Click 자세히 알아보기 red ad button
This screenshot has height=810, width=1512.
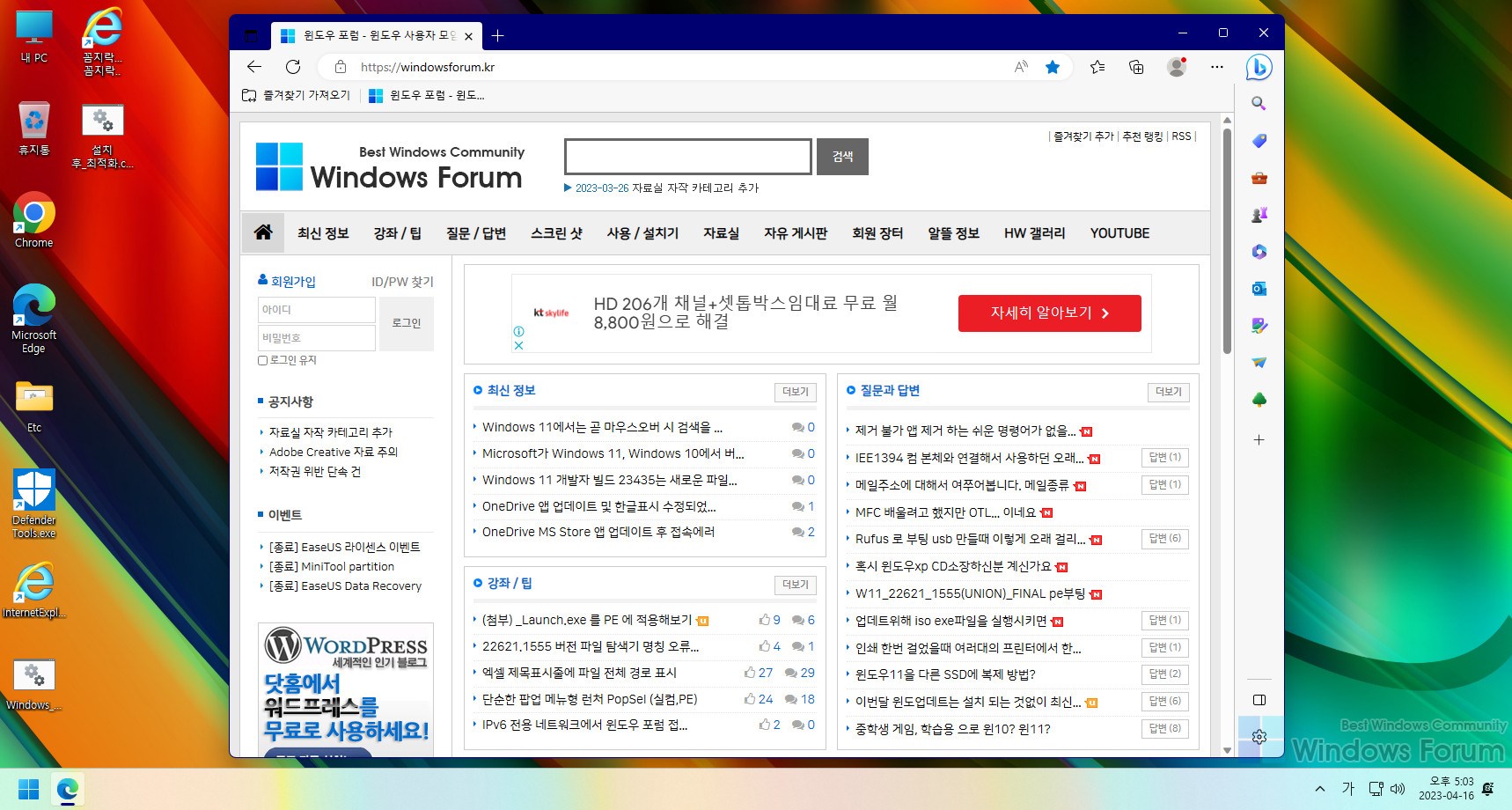point(1049,313)
